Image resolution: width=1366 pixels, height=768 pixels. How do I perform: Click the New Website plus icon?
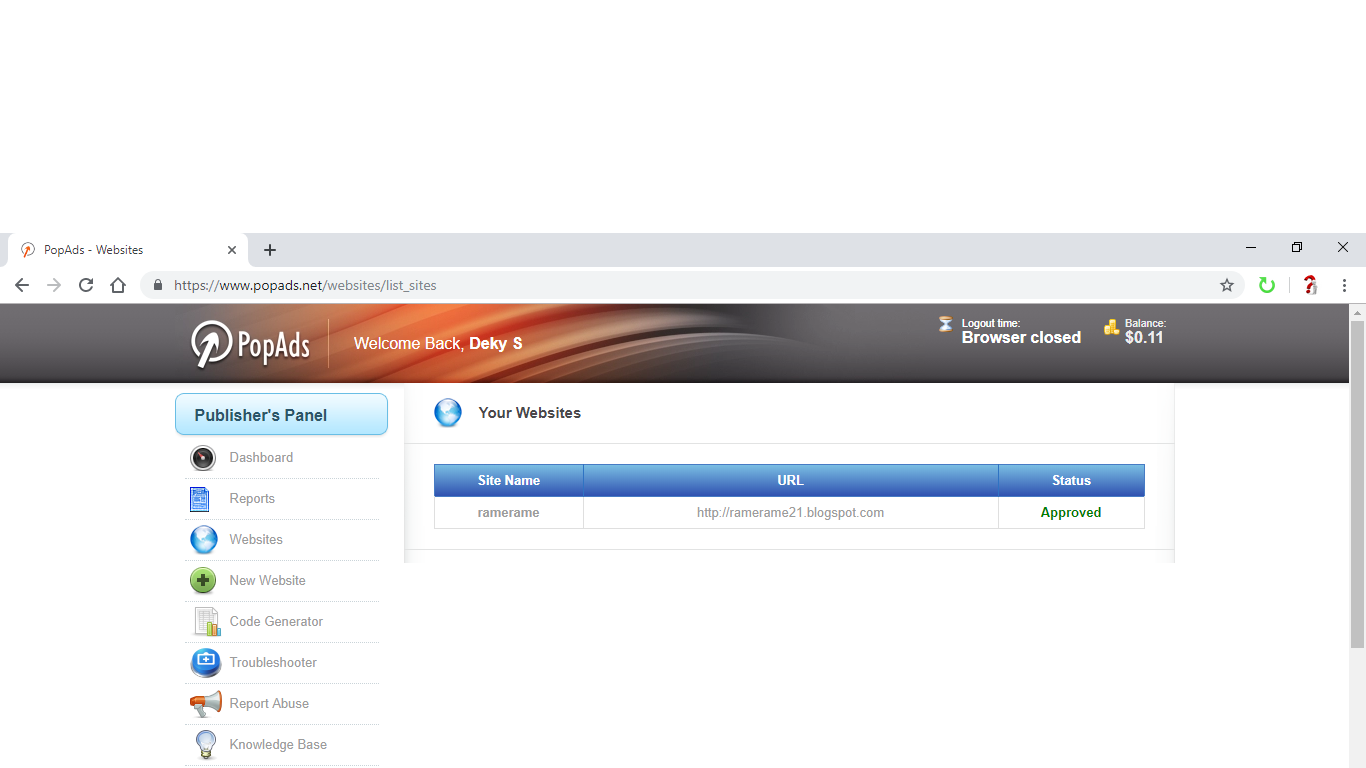point(203,580)
